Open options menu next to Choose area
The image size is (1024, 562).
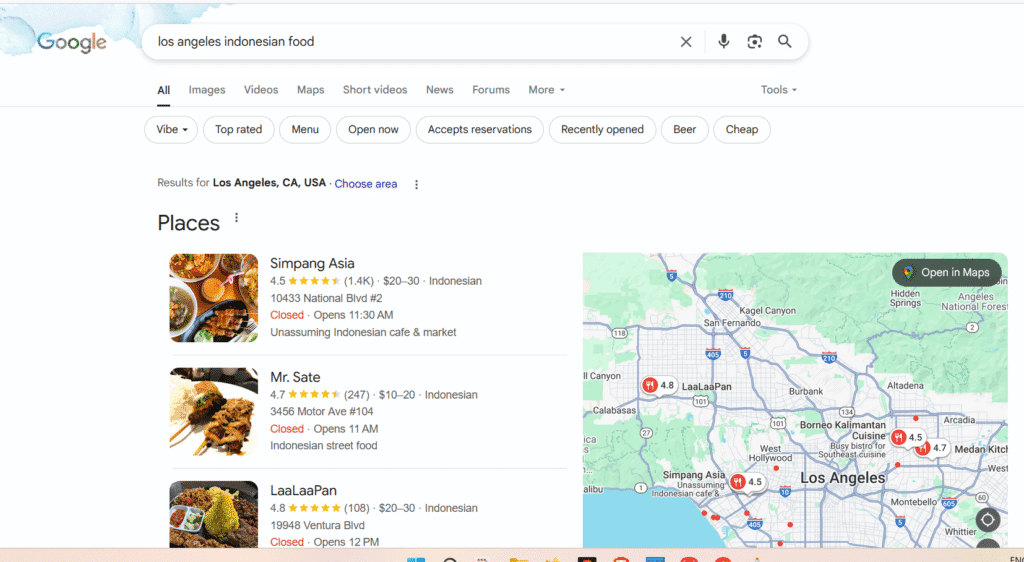point(416,184)
